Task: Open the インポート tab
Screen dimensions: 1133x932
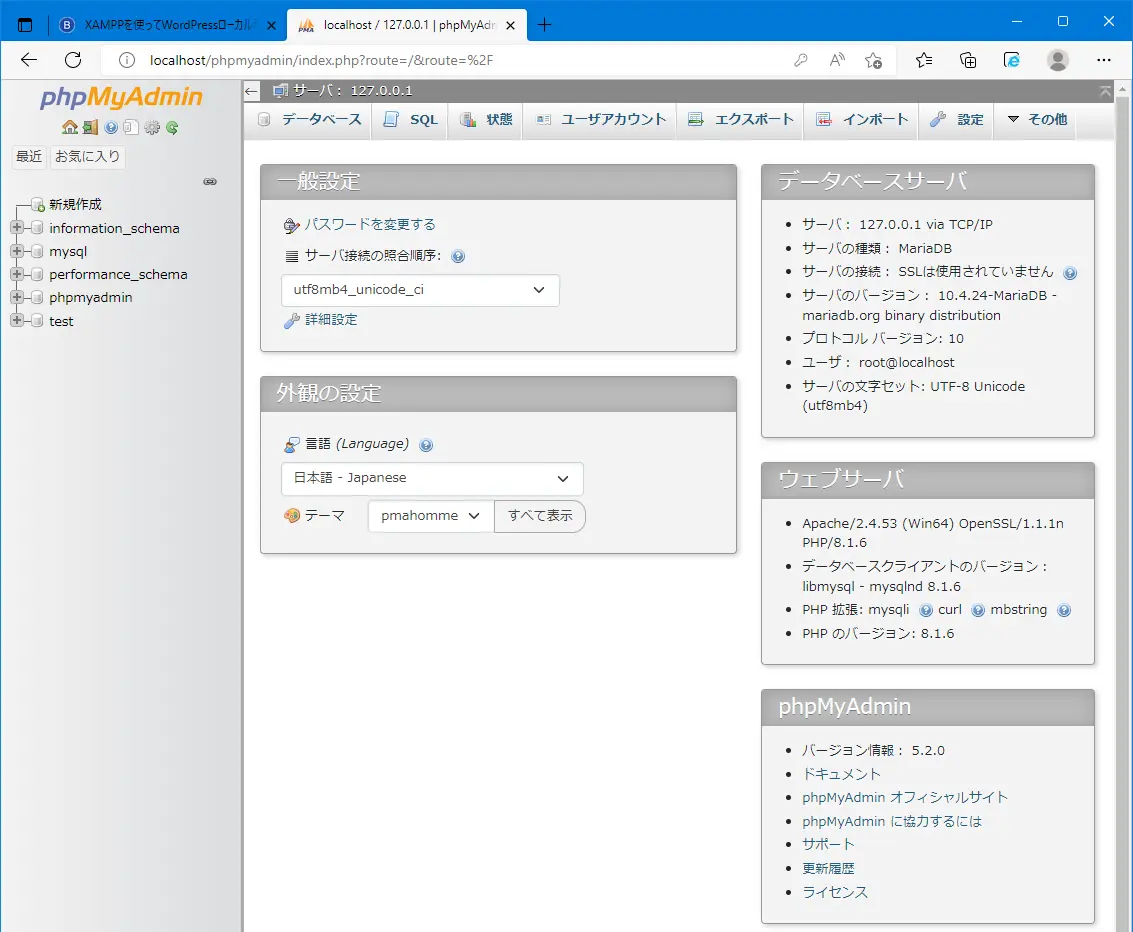Action: (862, 119)
